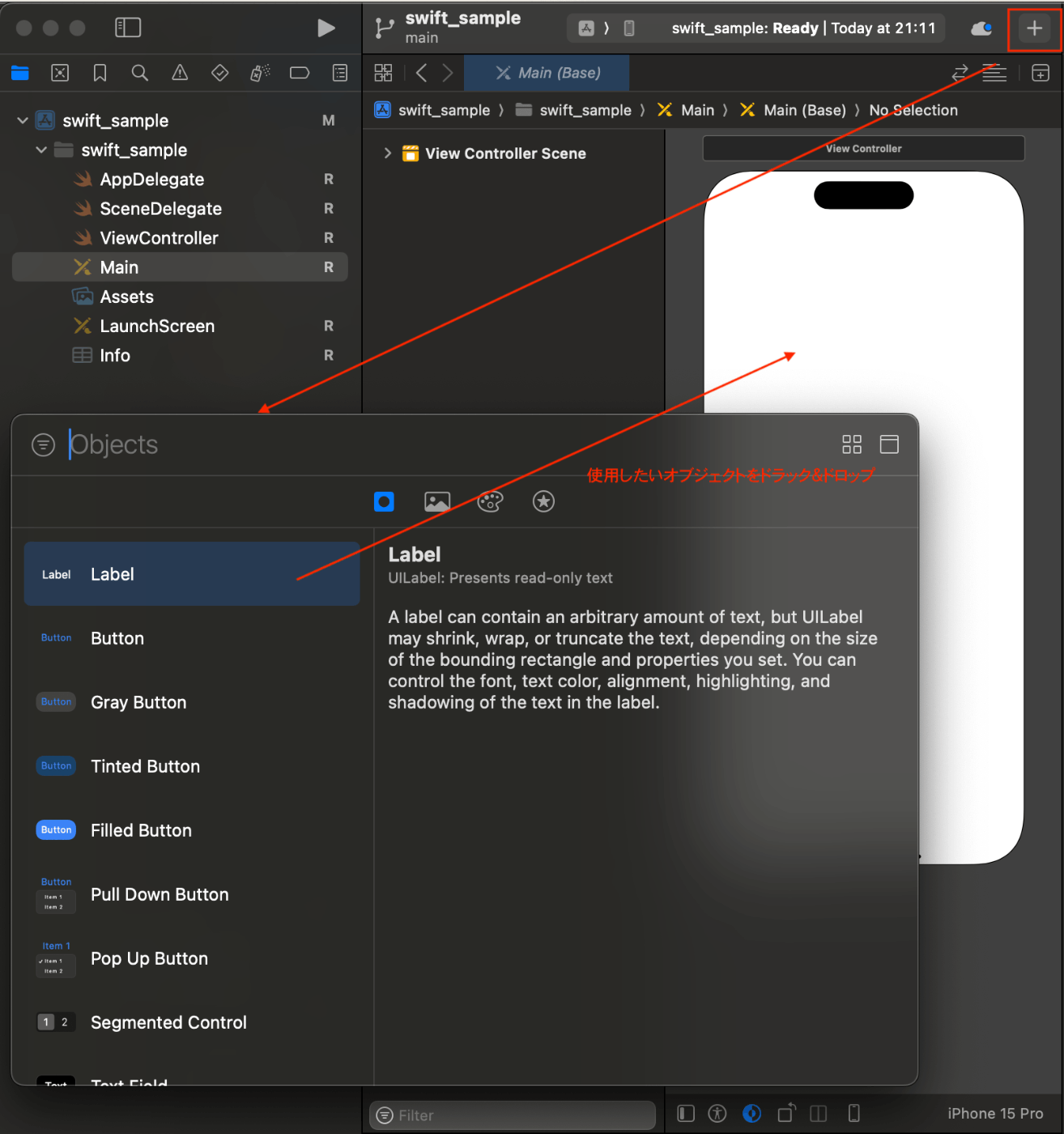Toggle document outline at canvas bottom
Image resolution: width=1064 pixels, height=1134 pixels.
686,1114
